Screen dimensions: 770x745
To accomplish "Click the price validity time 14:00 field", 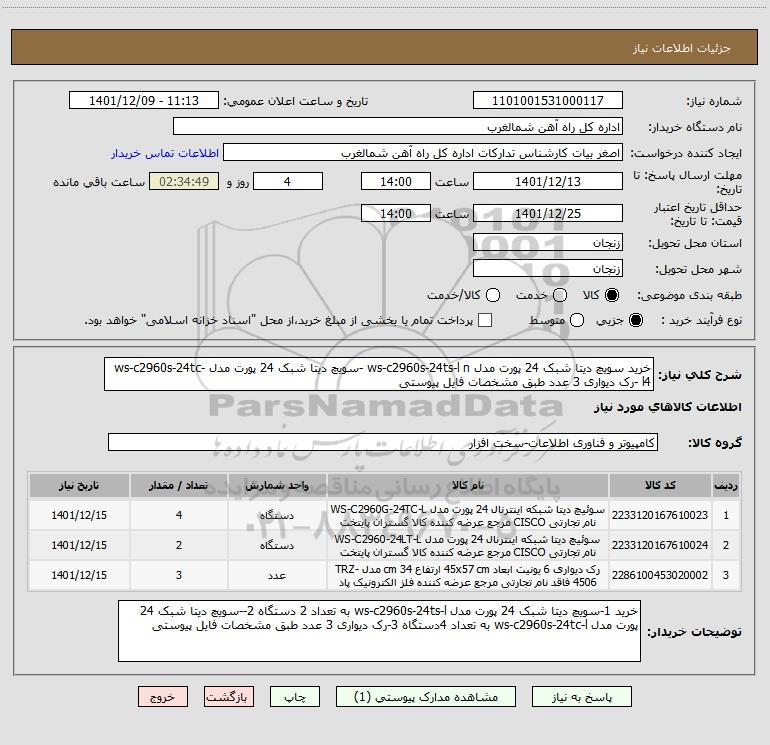I will [396, 213].
